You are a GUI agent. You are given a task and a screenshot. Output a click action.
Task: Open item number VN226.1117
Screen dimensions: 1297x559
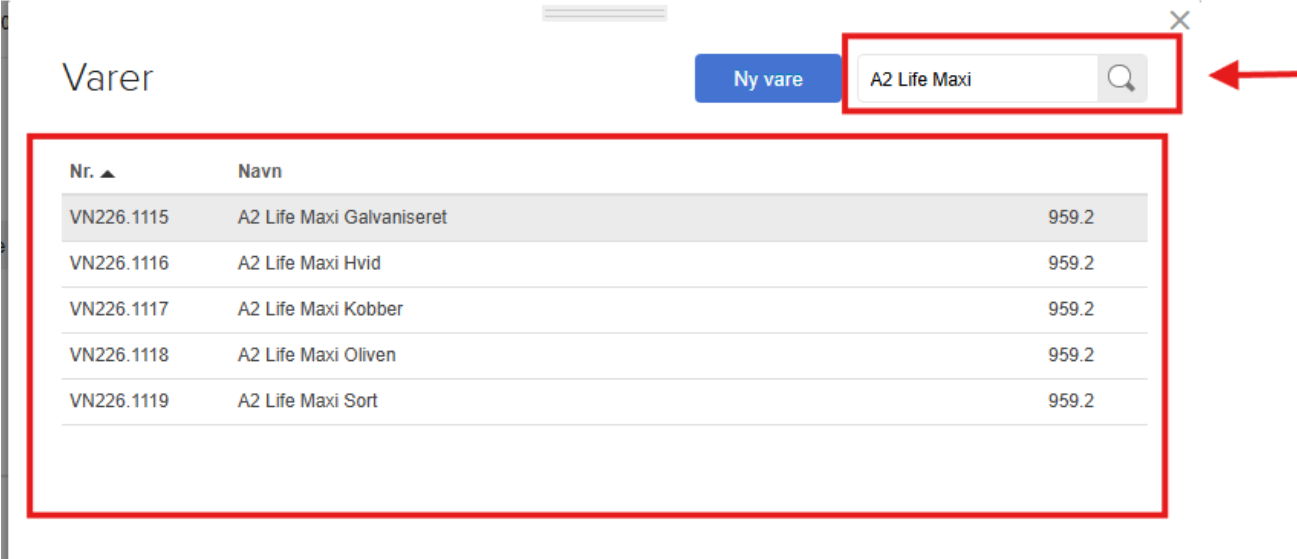(119, 309)
